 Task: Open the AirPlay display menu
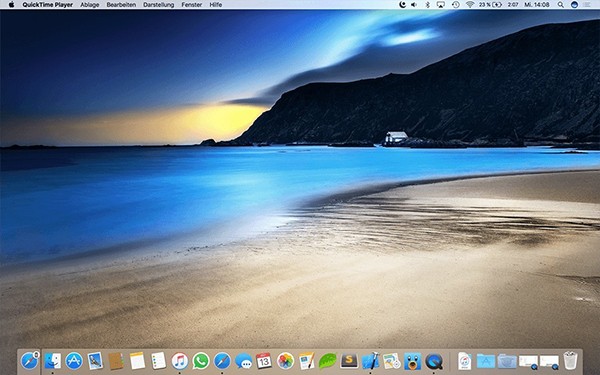(x=441, y=5)
